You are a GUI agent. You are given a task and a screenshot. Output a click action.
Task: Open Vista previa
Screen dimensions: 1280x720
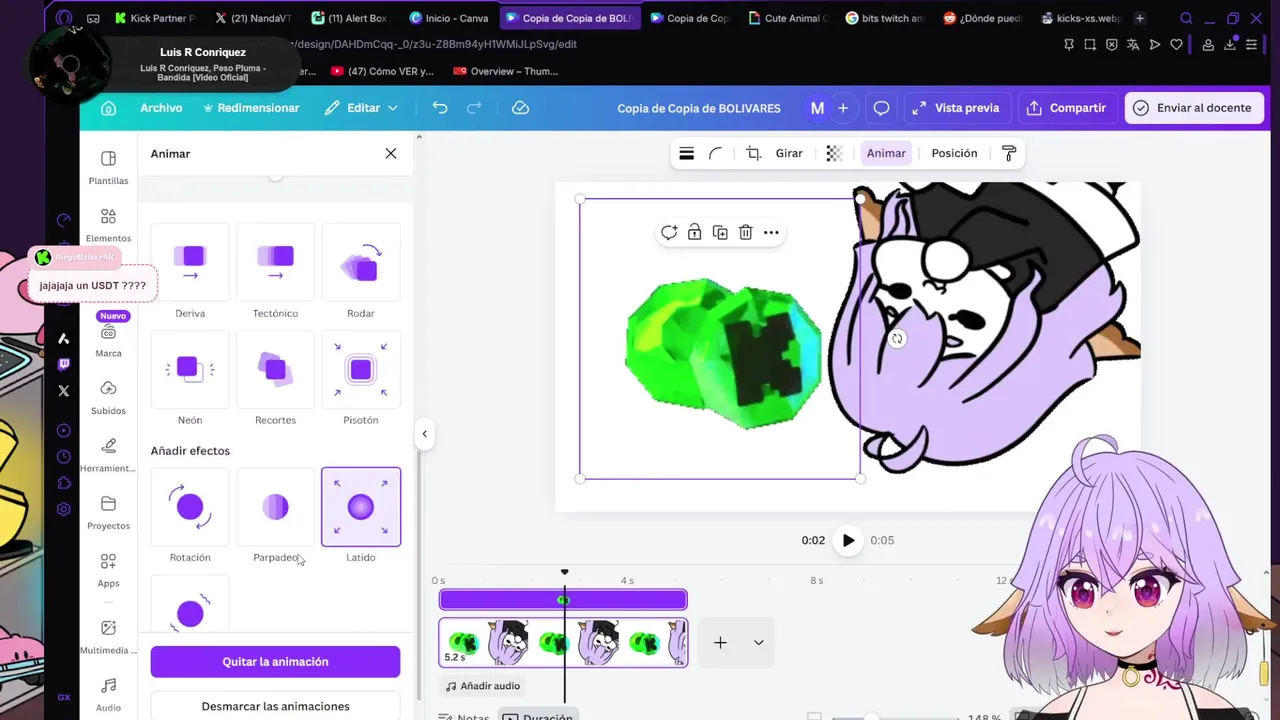pos(957,108)
